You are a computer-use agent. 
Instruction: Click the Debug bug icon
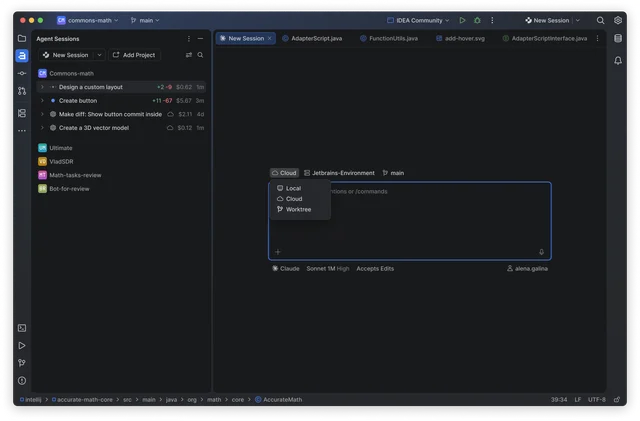click(x=477, y=20)
